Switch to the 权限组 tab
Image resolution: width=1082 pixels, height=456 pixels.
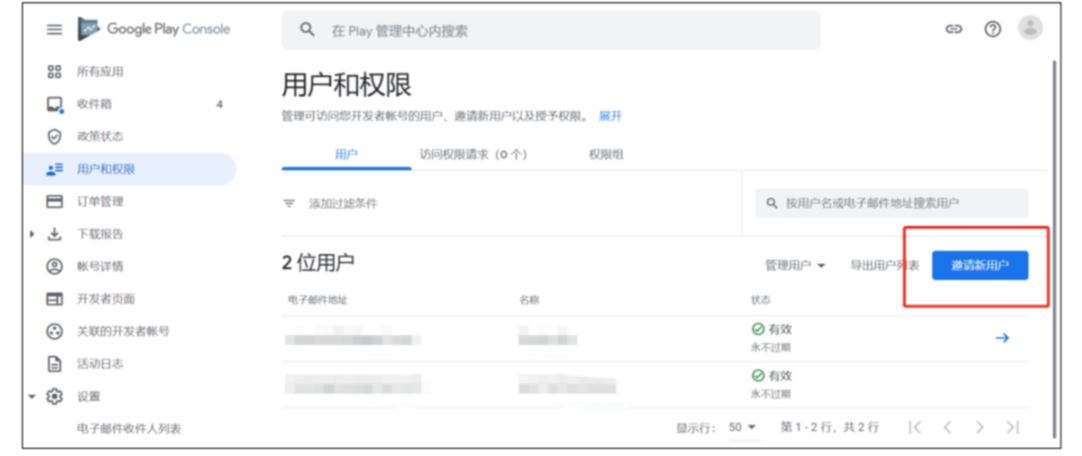pyautogui.click(x=606, y=154)
